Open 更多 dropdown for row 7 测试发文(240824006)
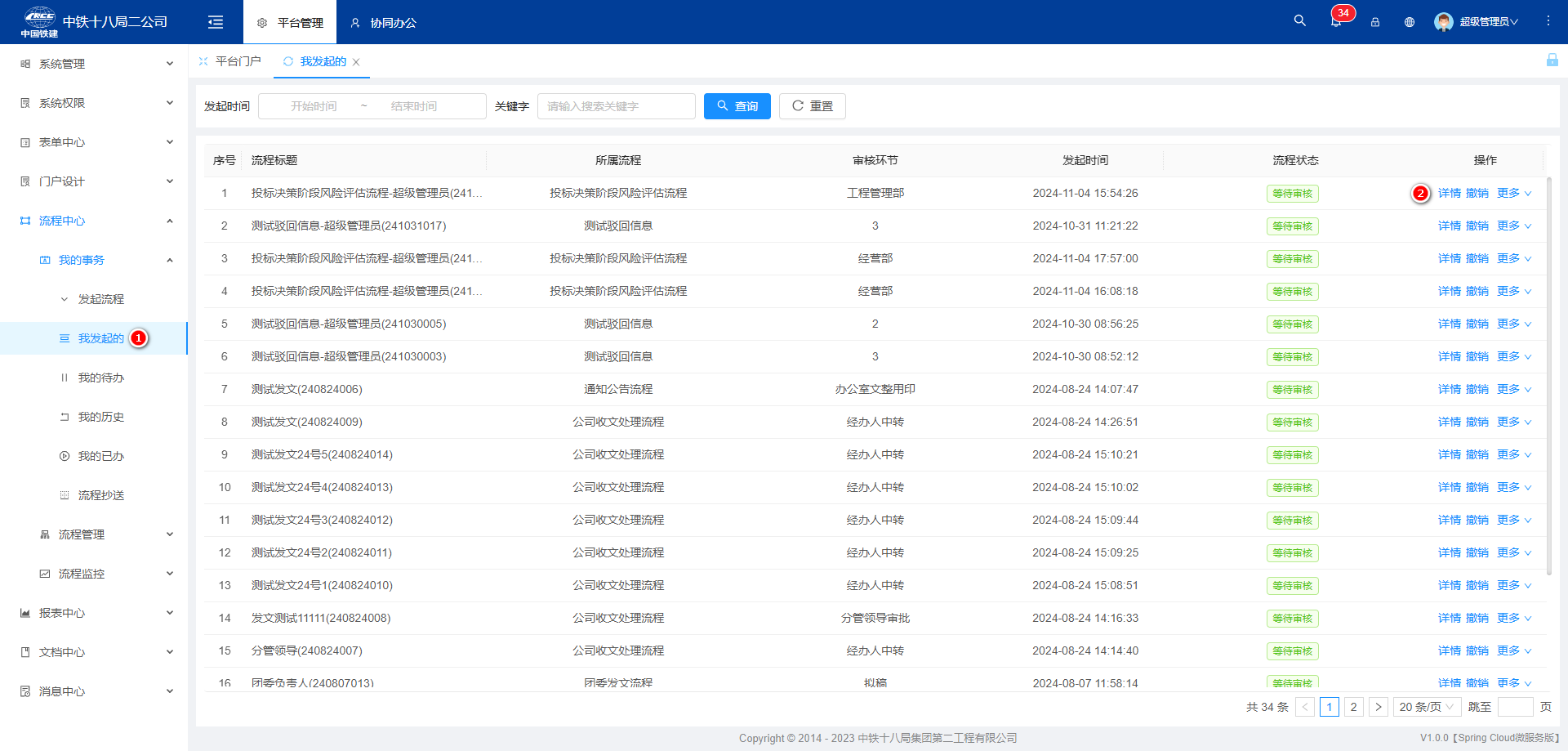Viewport: 1568px width, 751px height. coord(1514,389)
